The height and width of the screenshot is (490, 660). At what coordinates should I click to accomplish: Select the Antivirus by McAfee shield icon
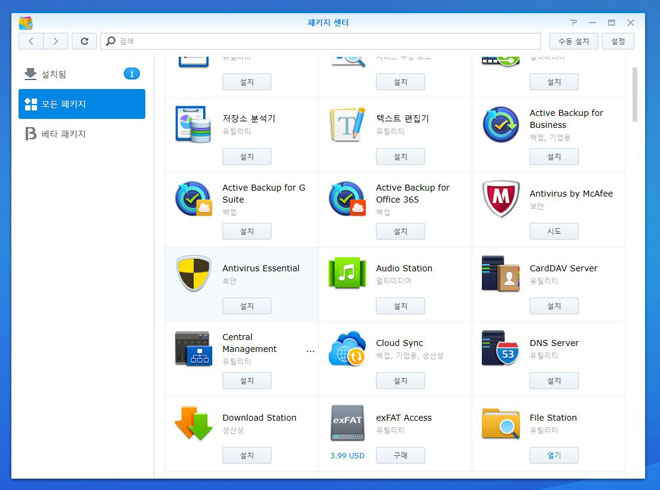click(x=500, y=199)
